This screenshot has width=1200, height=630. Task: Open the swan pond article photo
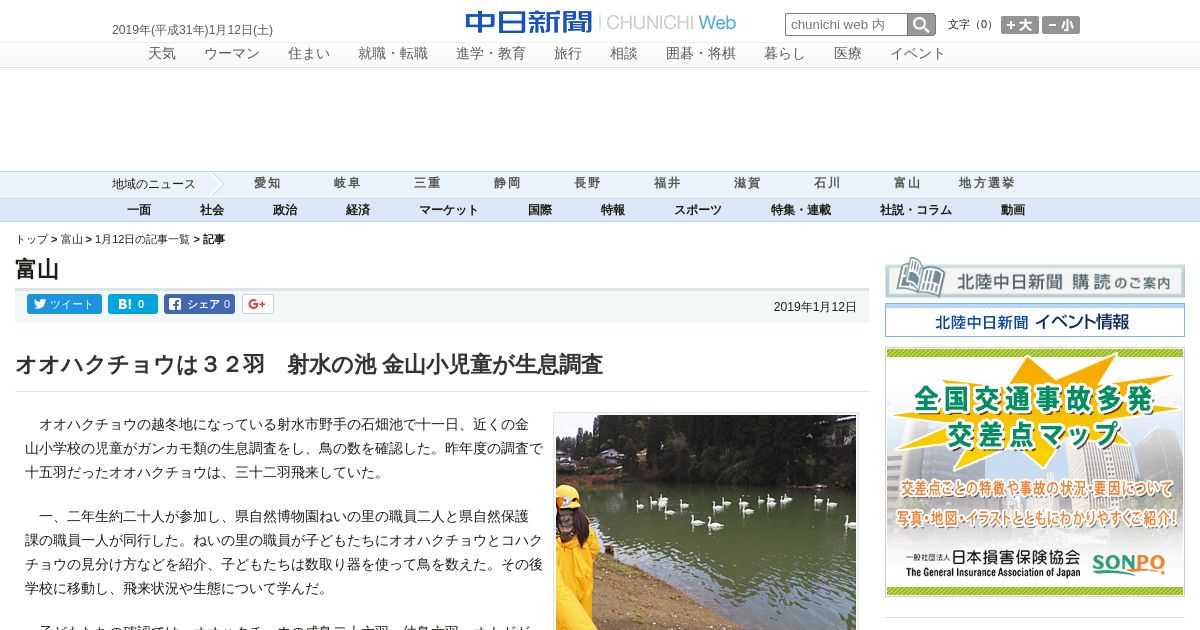pyautogui.click(x=706, y=522)
